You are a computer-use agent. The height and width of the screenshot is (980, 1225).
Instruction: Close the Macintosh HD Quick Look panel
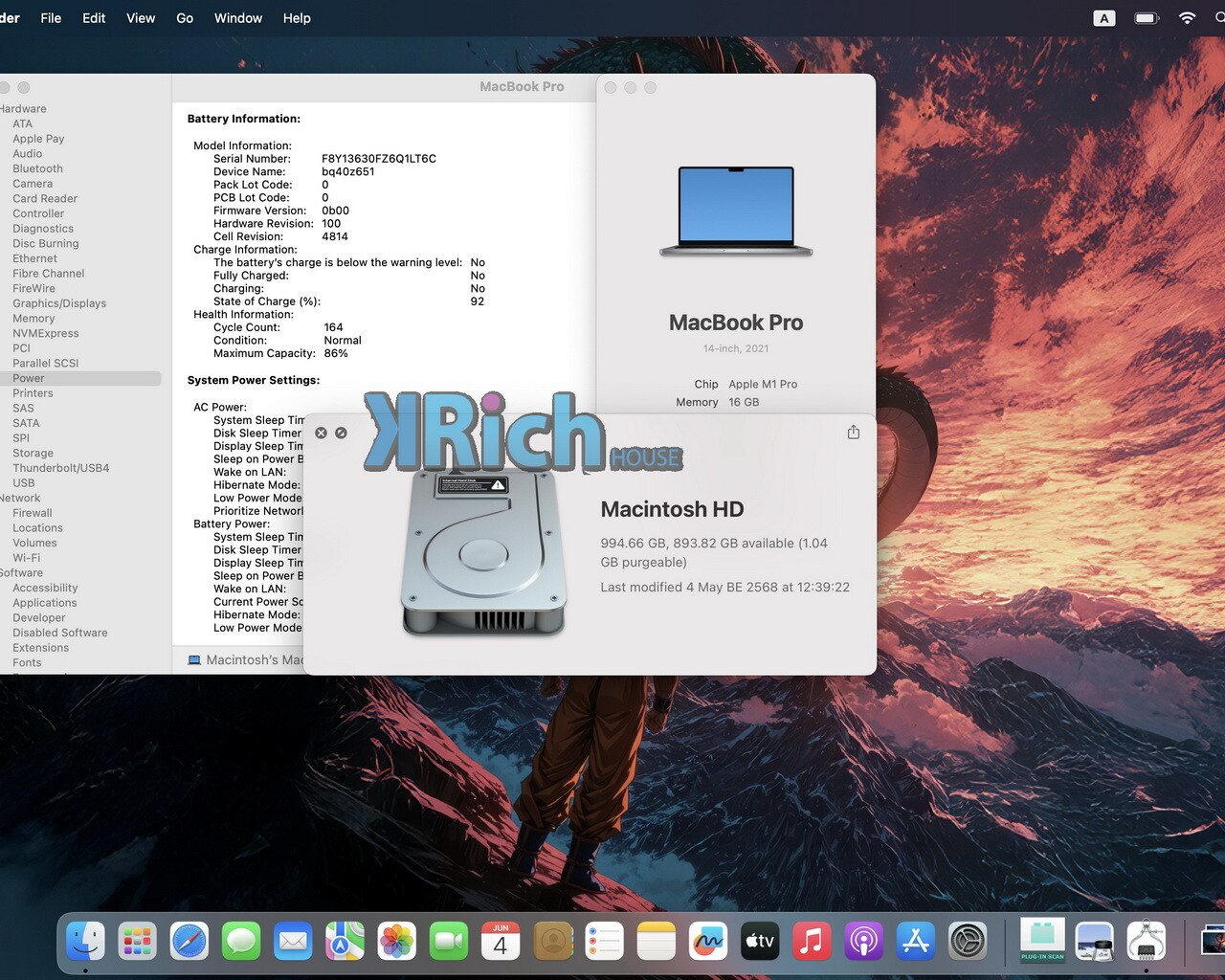[322, 433]
